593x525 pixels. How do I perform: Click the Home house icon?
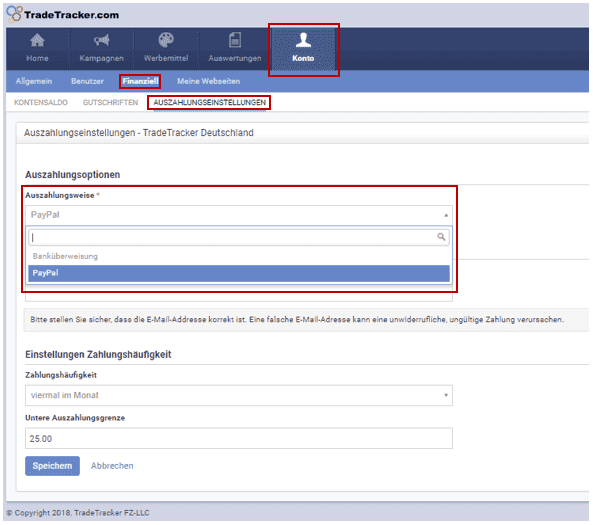(37, 40)
